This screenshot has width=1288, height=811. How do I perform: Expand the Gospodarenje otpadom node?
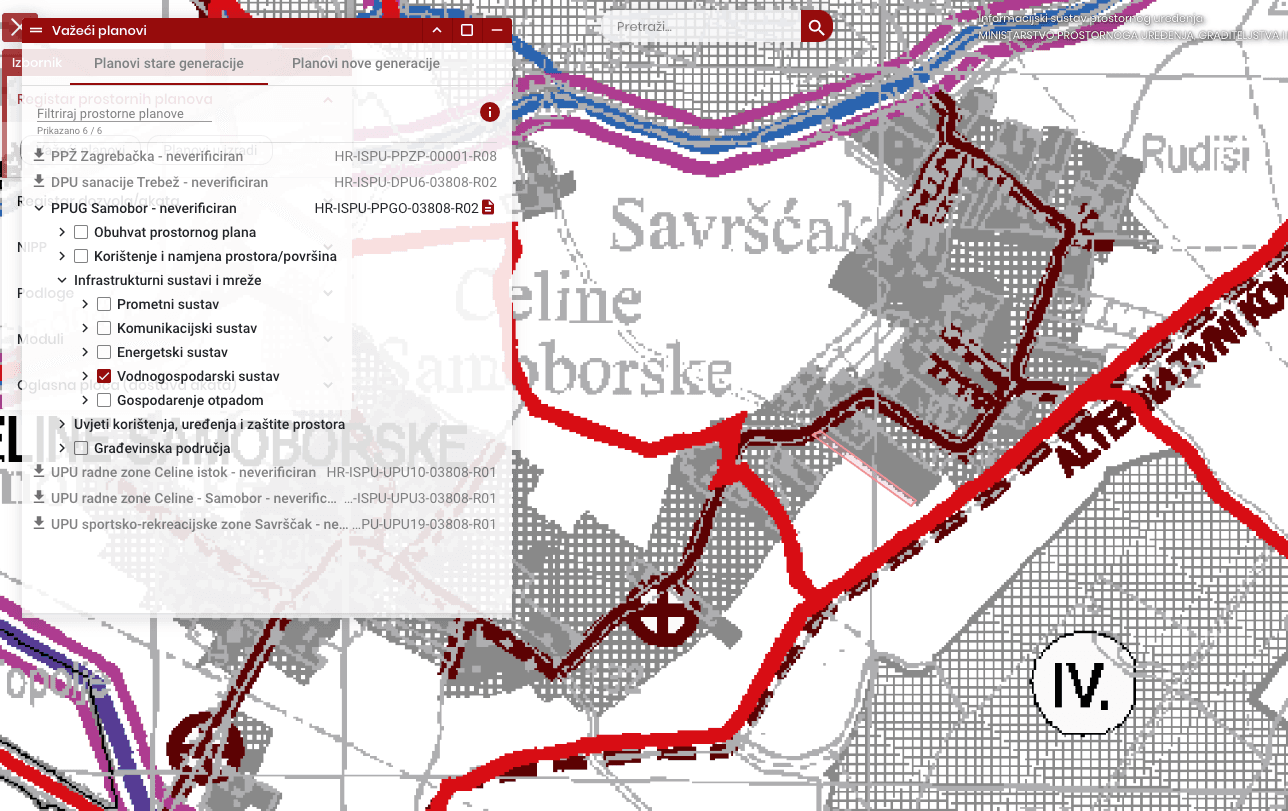click(x=85, y=400)
